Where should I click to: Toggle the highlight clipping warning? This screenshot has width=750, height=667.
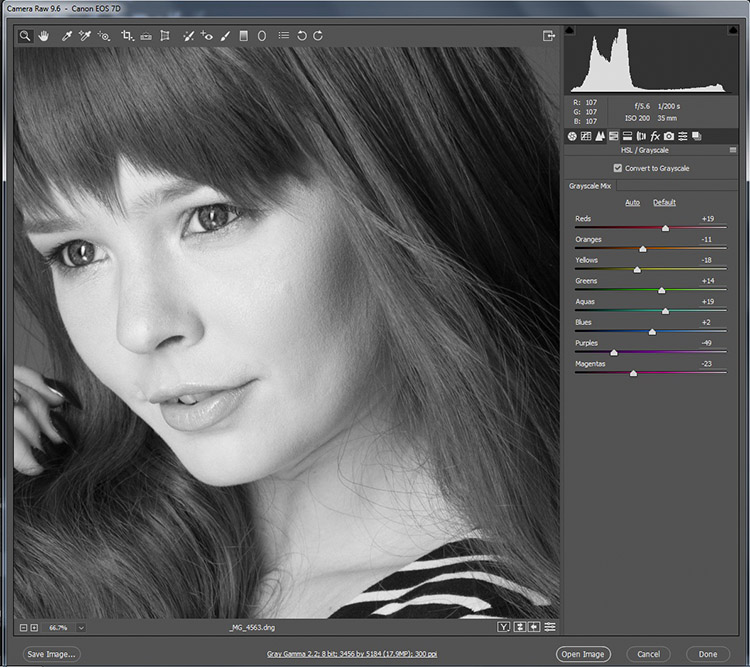pyautogui.click(x=733, y=30)
